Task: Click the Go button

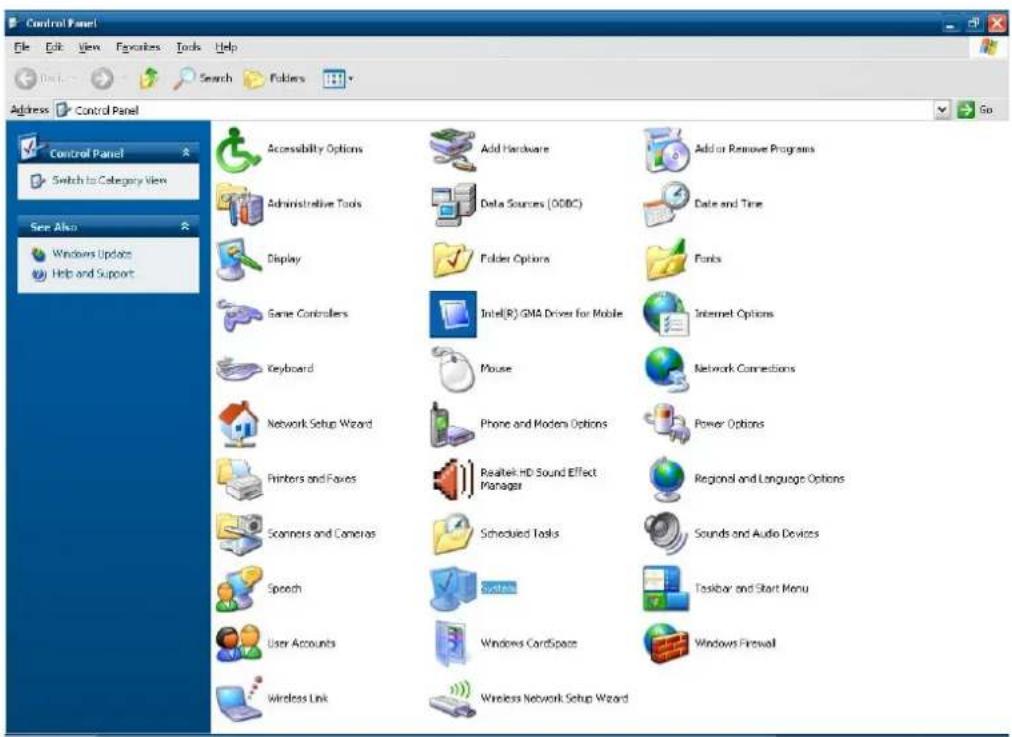Action: pos(975,110)
